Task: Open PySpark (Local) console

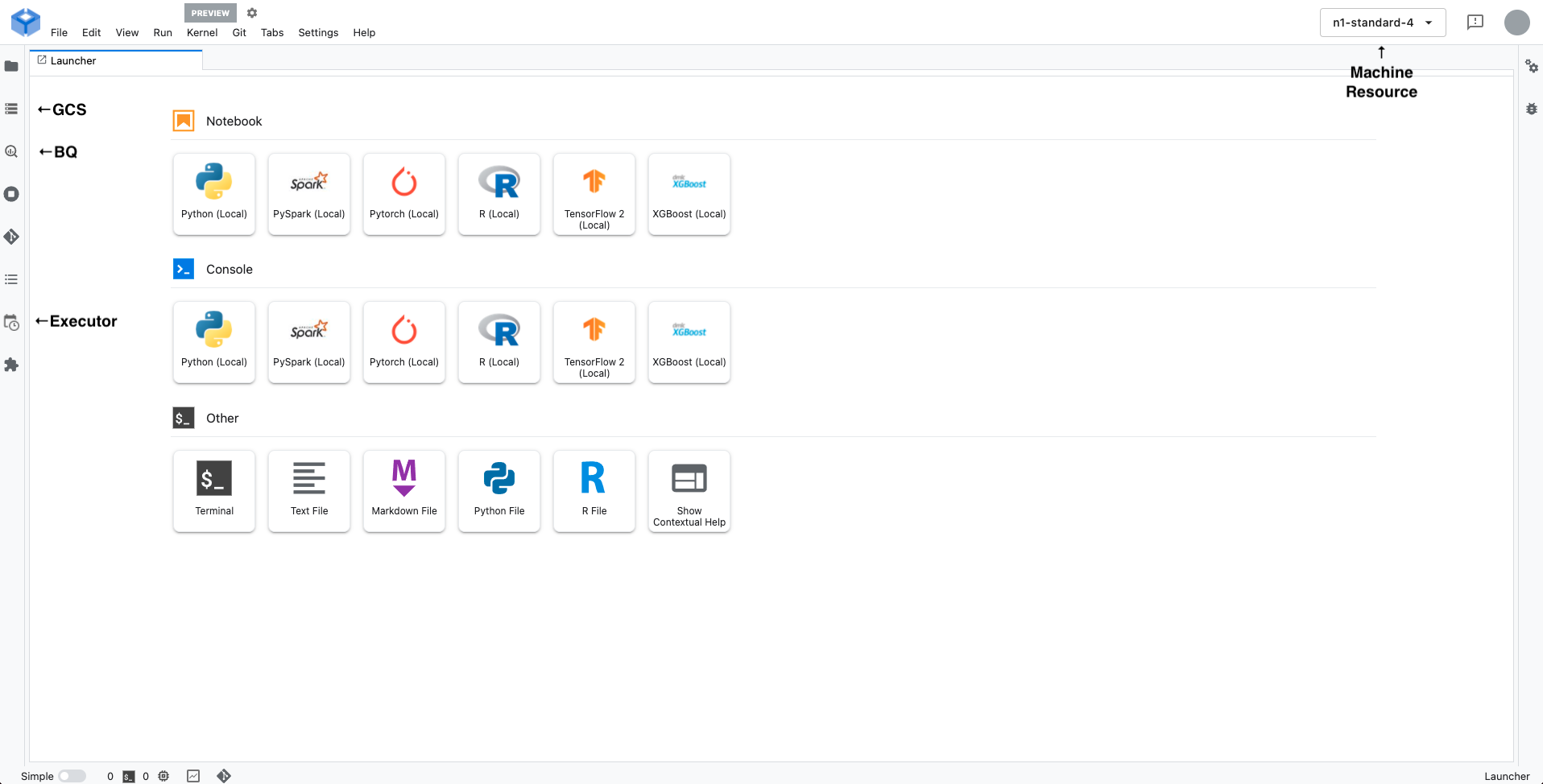Action: 309,342
